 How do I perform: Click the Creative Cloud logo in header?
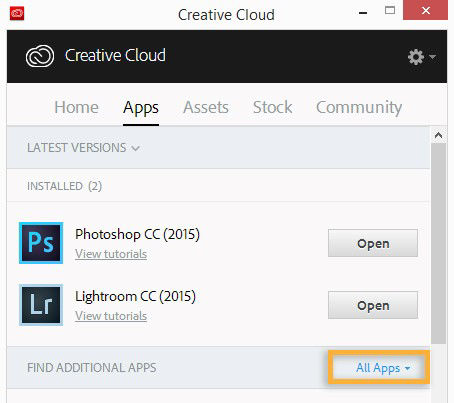[40, 56]
